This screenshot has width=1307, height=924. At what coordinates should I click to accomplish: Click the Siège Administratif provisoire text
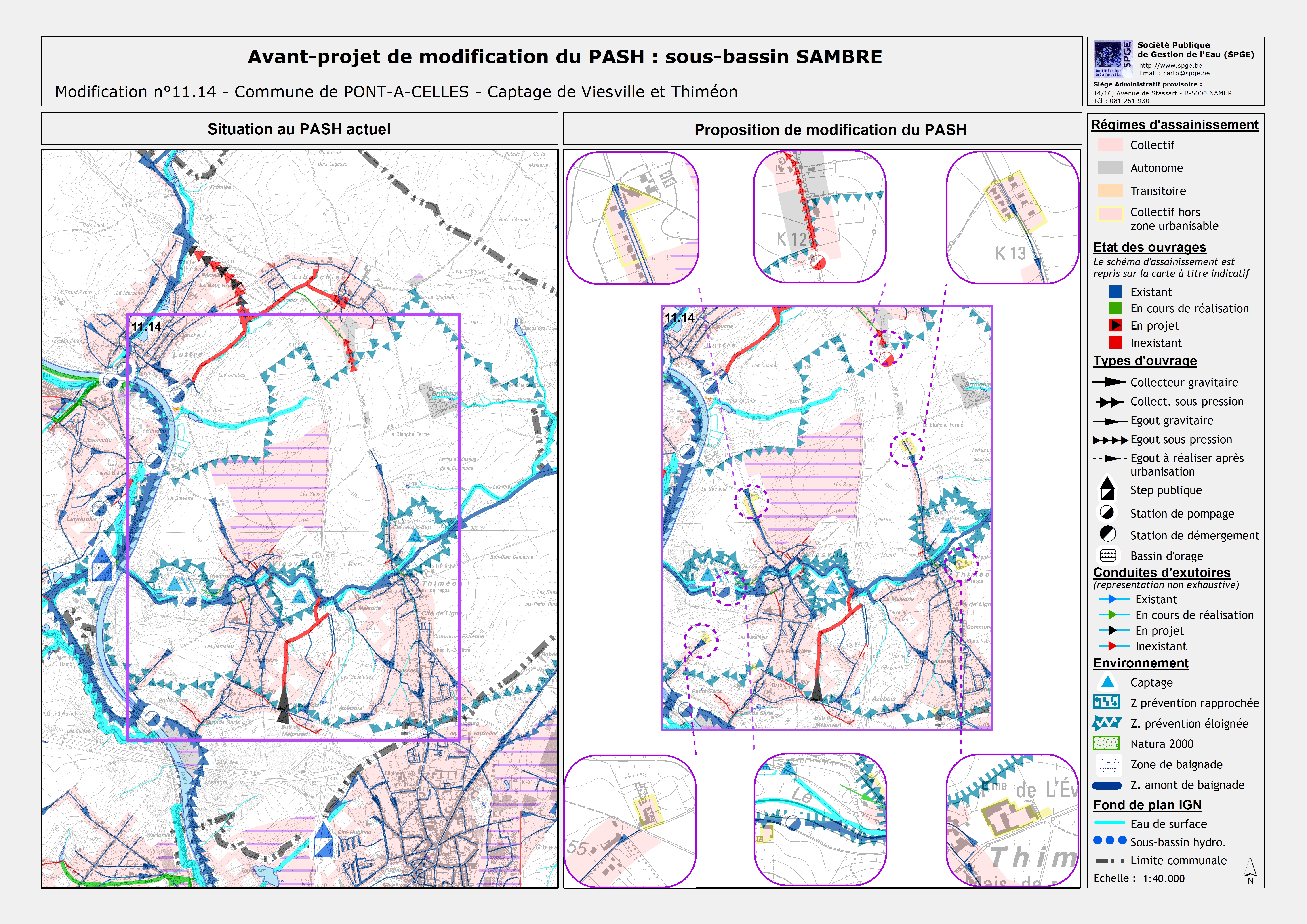pyautogui.click(x=1148, y=84)
